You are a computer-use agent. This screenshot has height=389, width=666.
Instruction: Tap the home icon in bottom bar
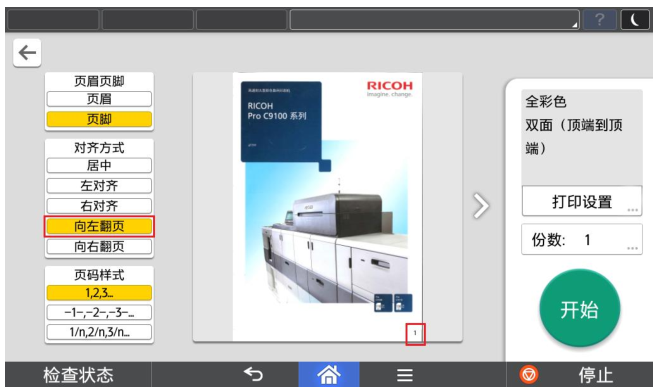[329, 375]
